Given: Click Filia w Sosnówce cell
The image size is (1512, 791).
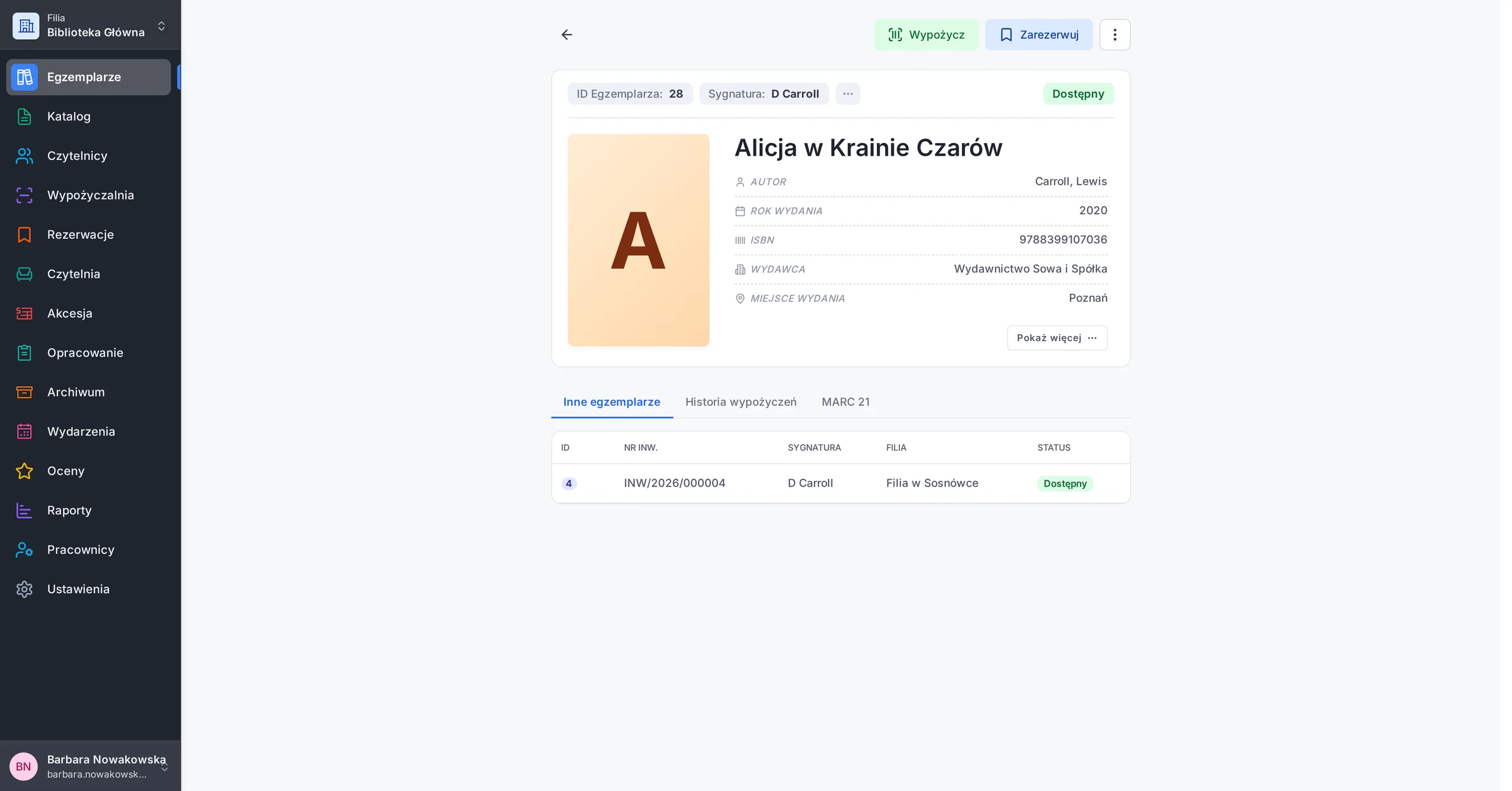Looking at the screenshot, I should [932, 483].
